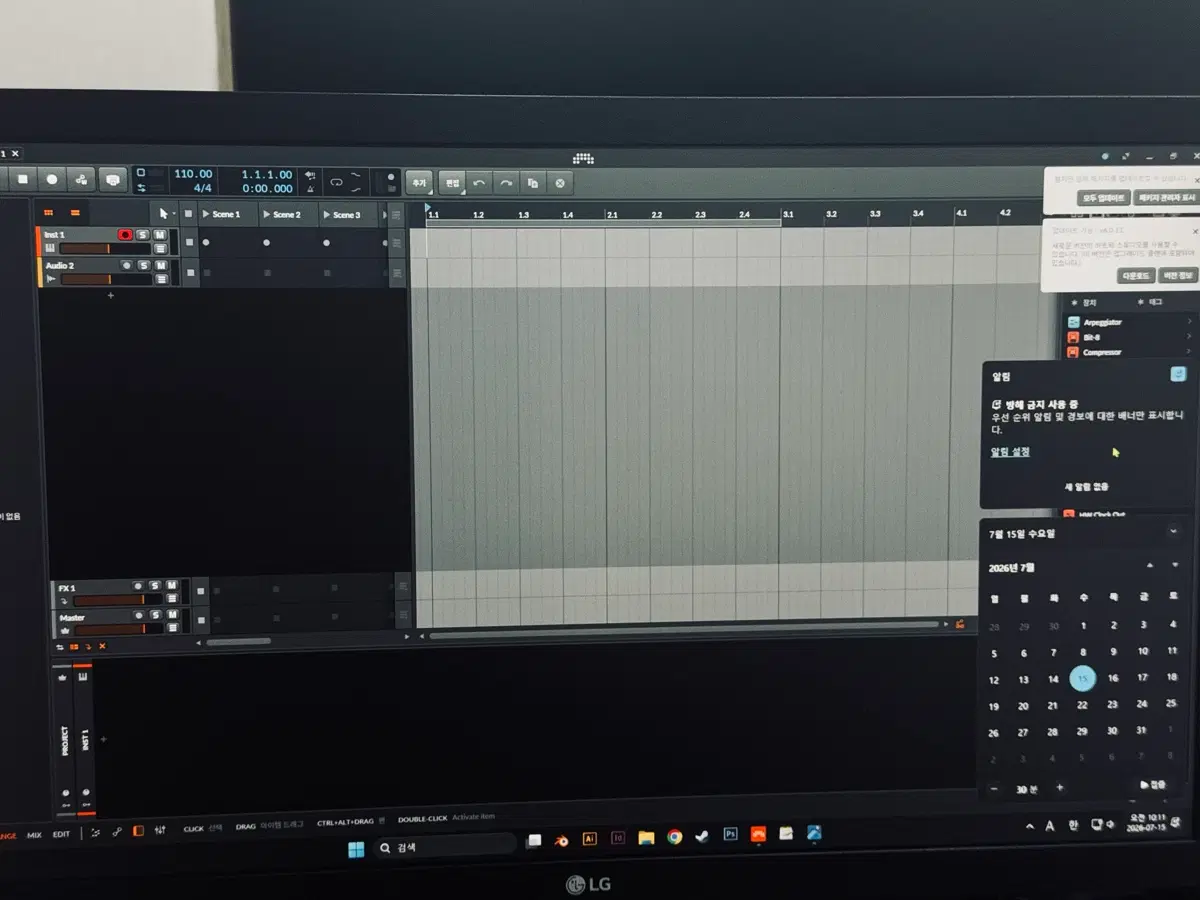
Task: Expand the Arpeggiator row's arrow in the browser
Action: [1189, 322]
